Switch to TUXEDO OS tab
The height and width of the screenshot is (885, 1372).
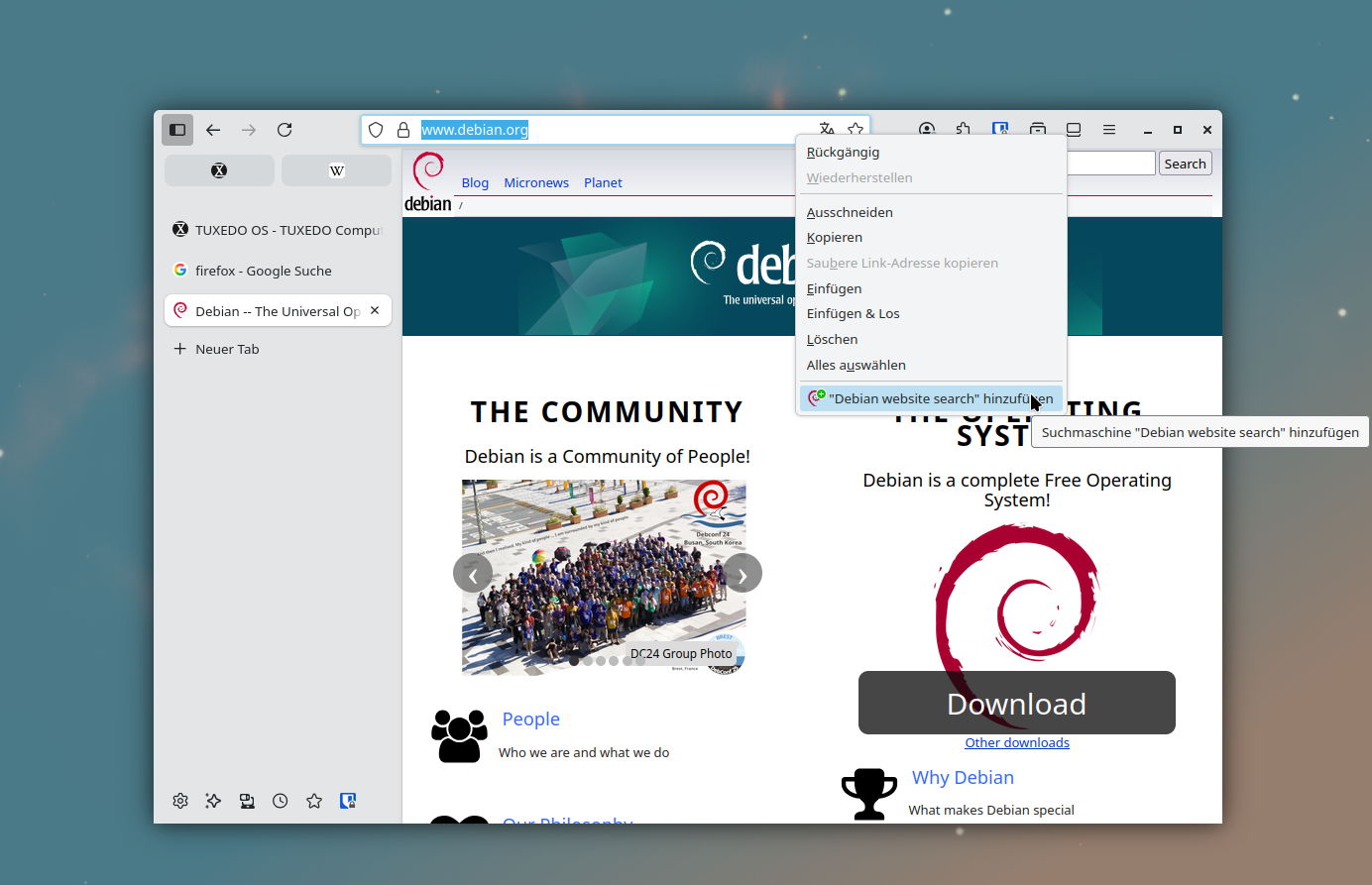tap(278, 230)
